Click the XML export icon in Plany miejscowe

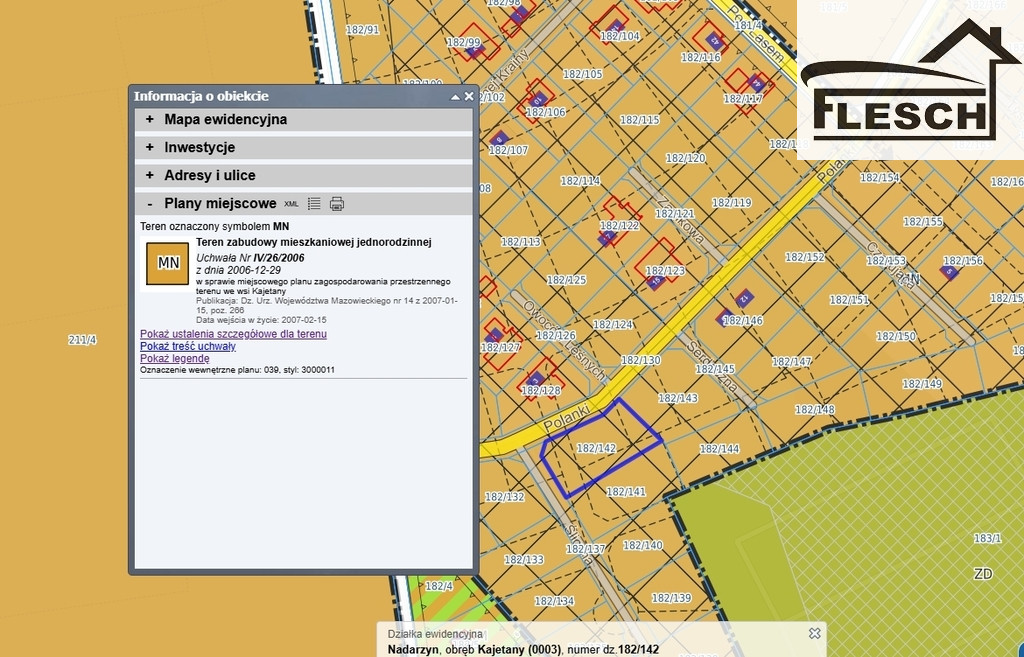pyautogui.click(x=291, y=204)
